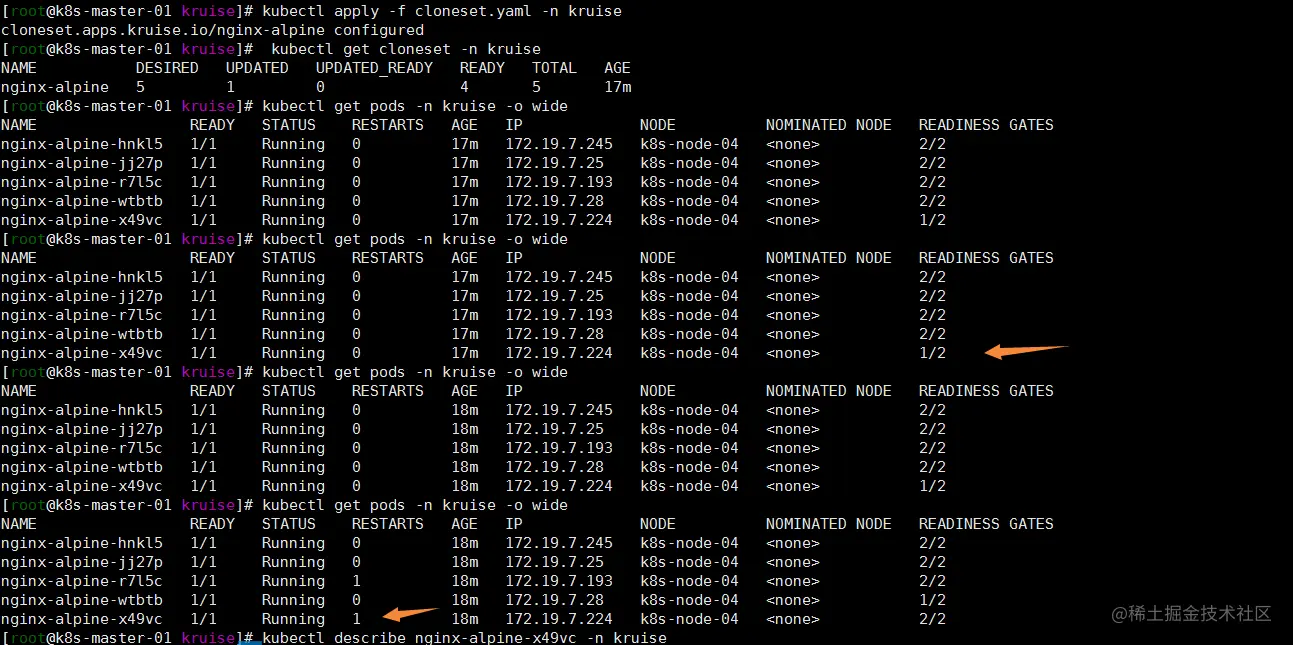1293x645 pixels.
Task: Click IP 172.19.7.224 in row with 1 restart
Action: pos(559,619)
